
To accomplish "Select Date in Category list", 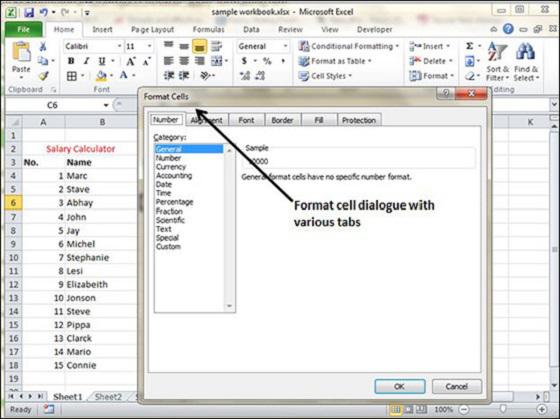I will tap(164, 184).
